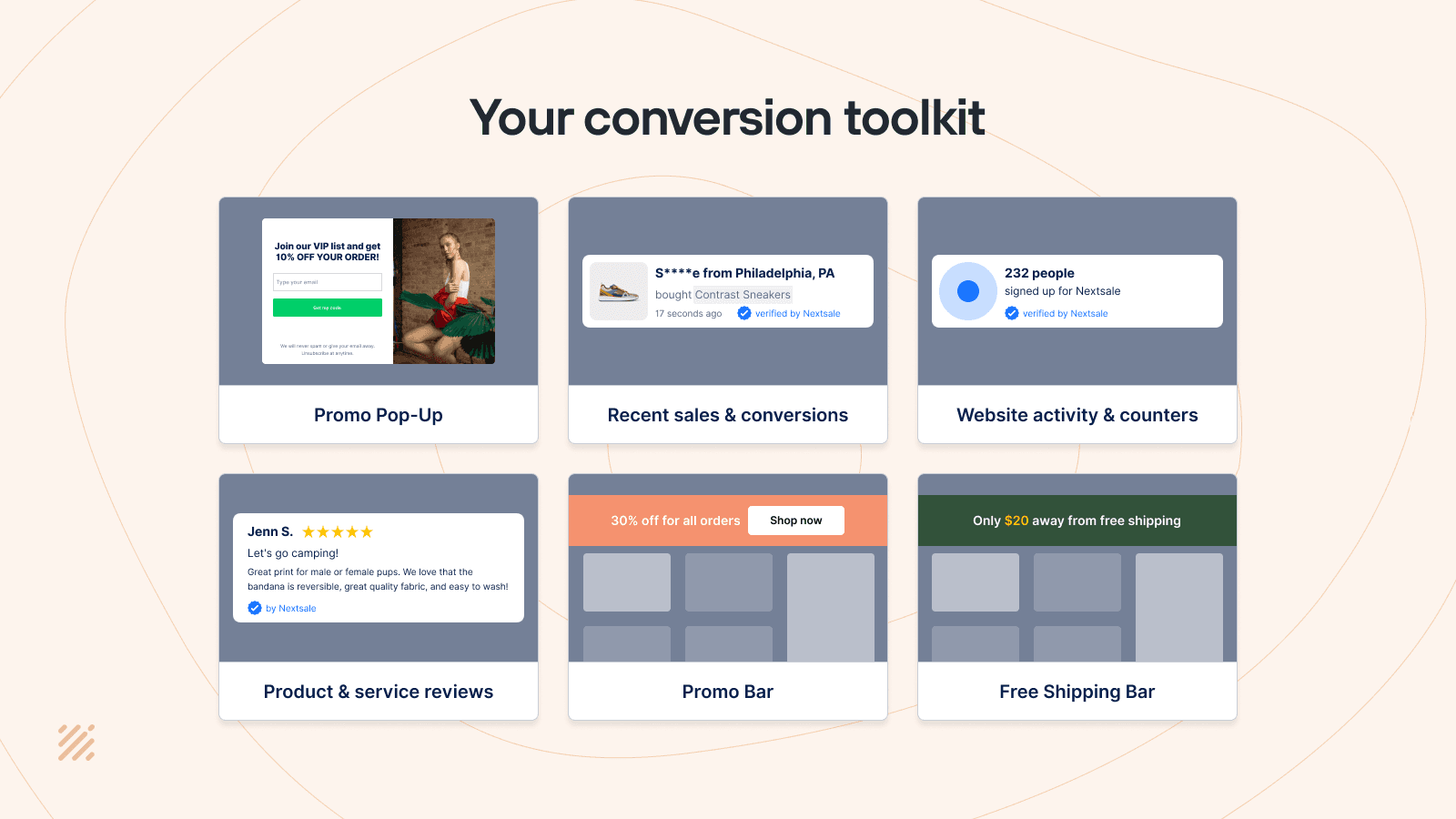Viewport: 1456px width, 819px height.
Task: Click the '30% off for all orders' promo banner
Action: (675, 521)
